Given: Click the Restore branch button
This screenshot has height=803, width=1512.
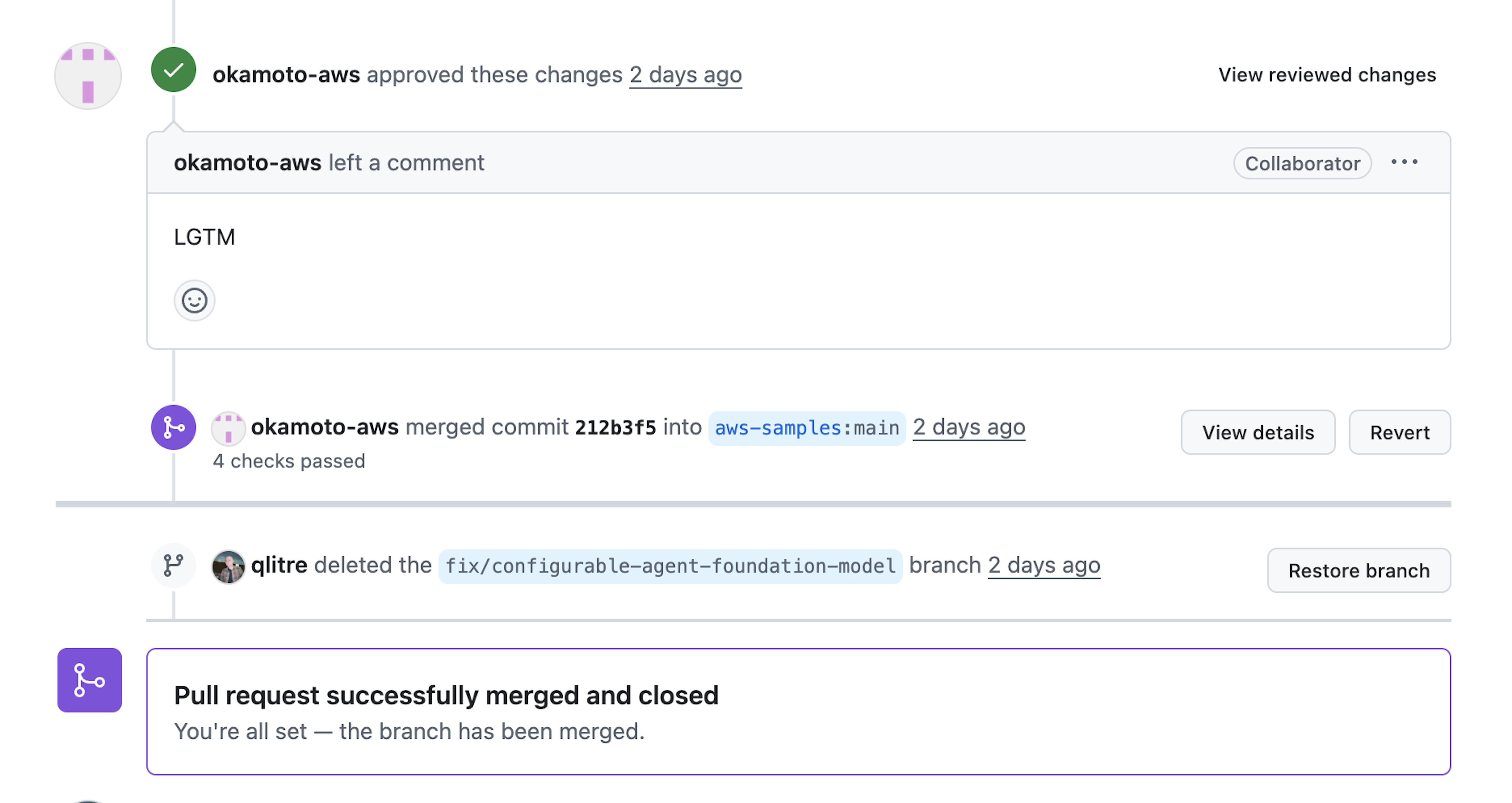Looking at the screenshot, I should tap(1358, 571).
